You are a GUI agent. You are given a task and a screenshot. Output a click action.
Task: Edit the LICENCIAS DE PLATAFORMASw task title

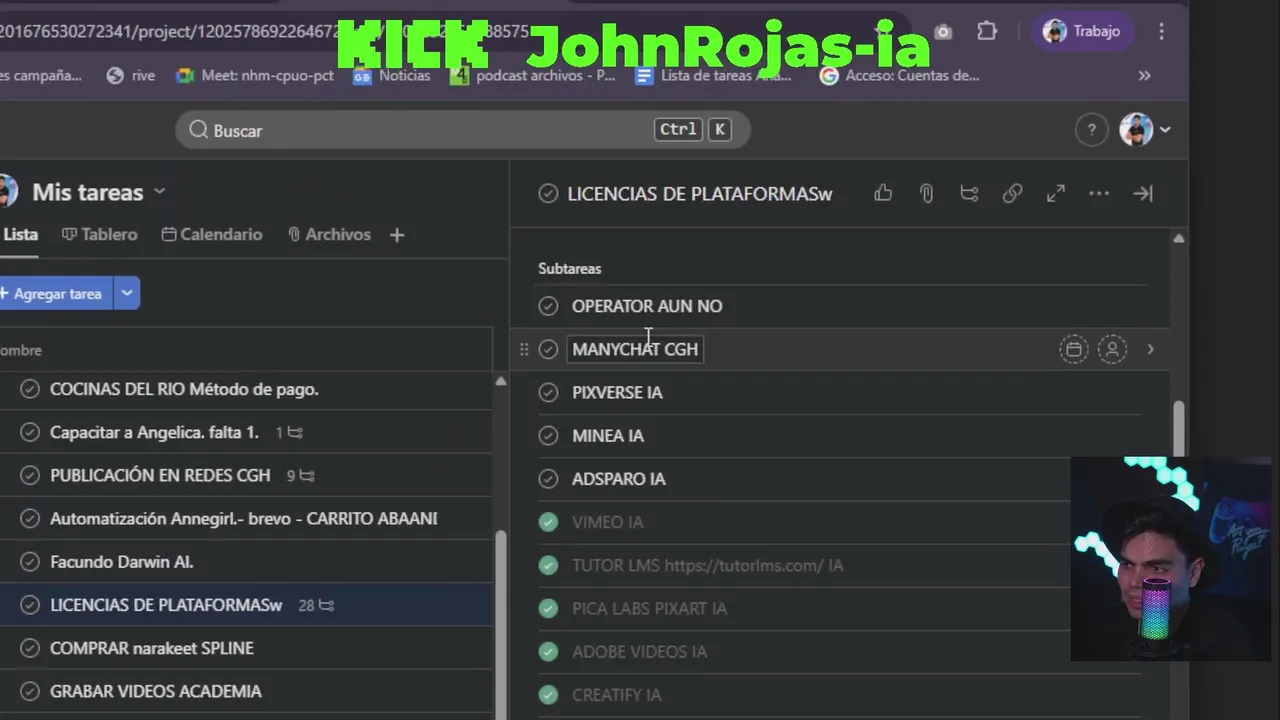click(700, 193)
